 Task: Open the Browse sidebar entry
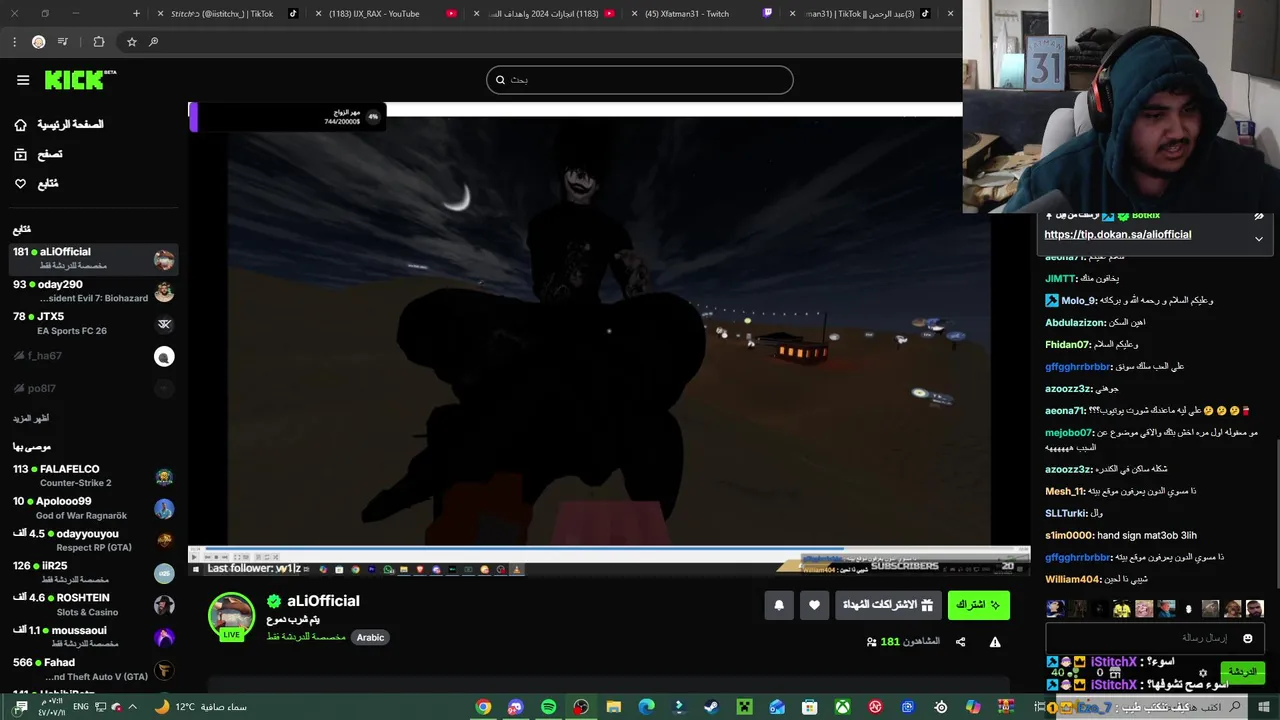(38, 154)
